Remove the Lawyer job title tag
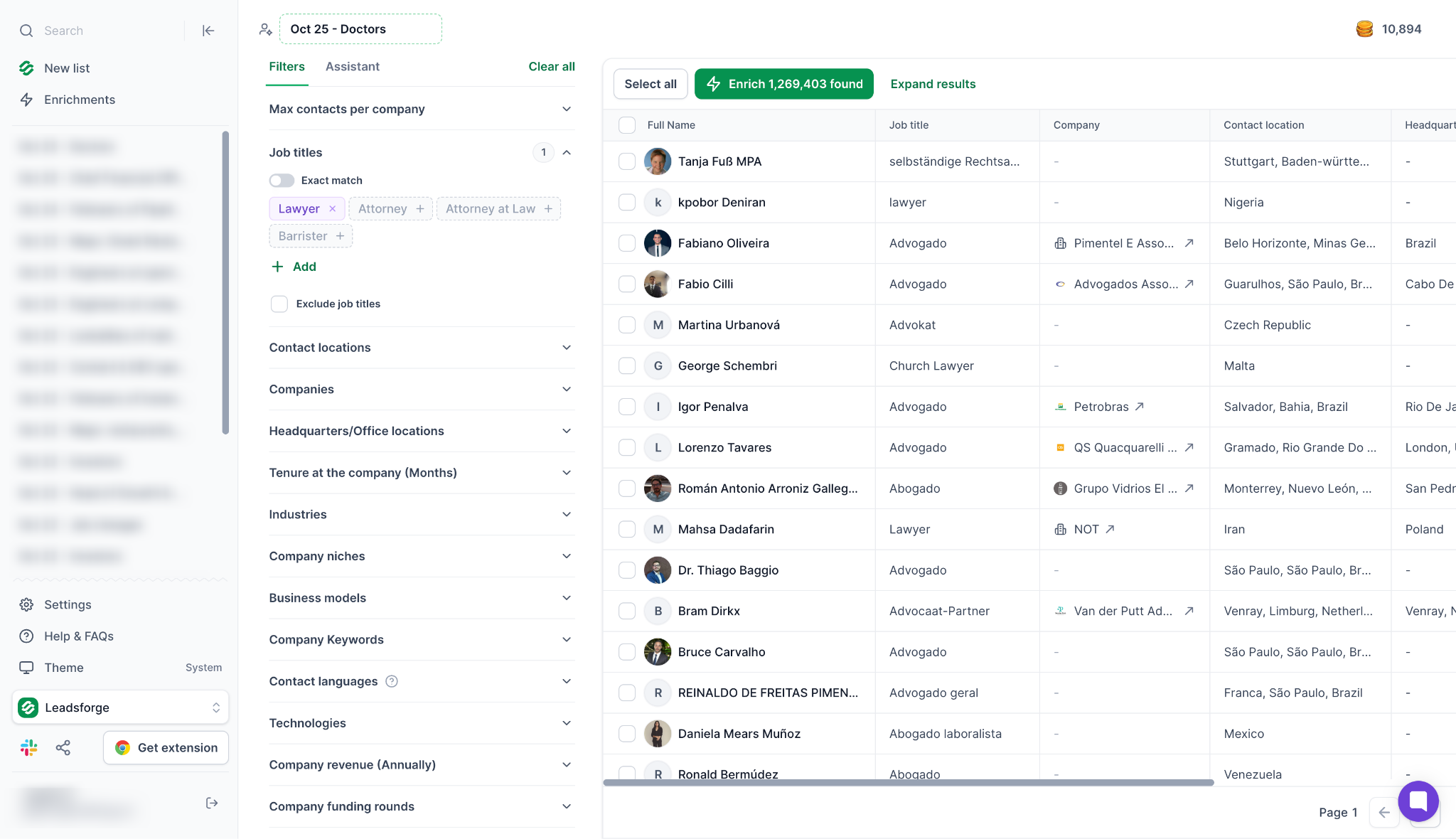1456x839 pixels. coord(332,209)
